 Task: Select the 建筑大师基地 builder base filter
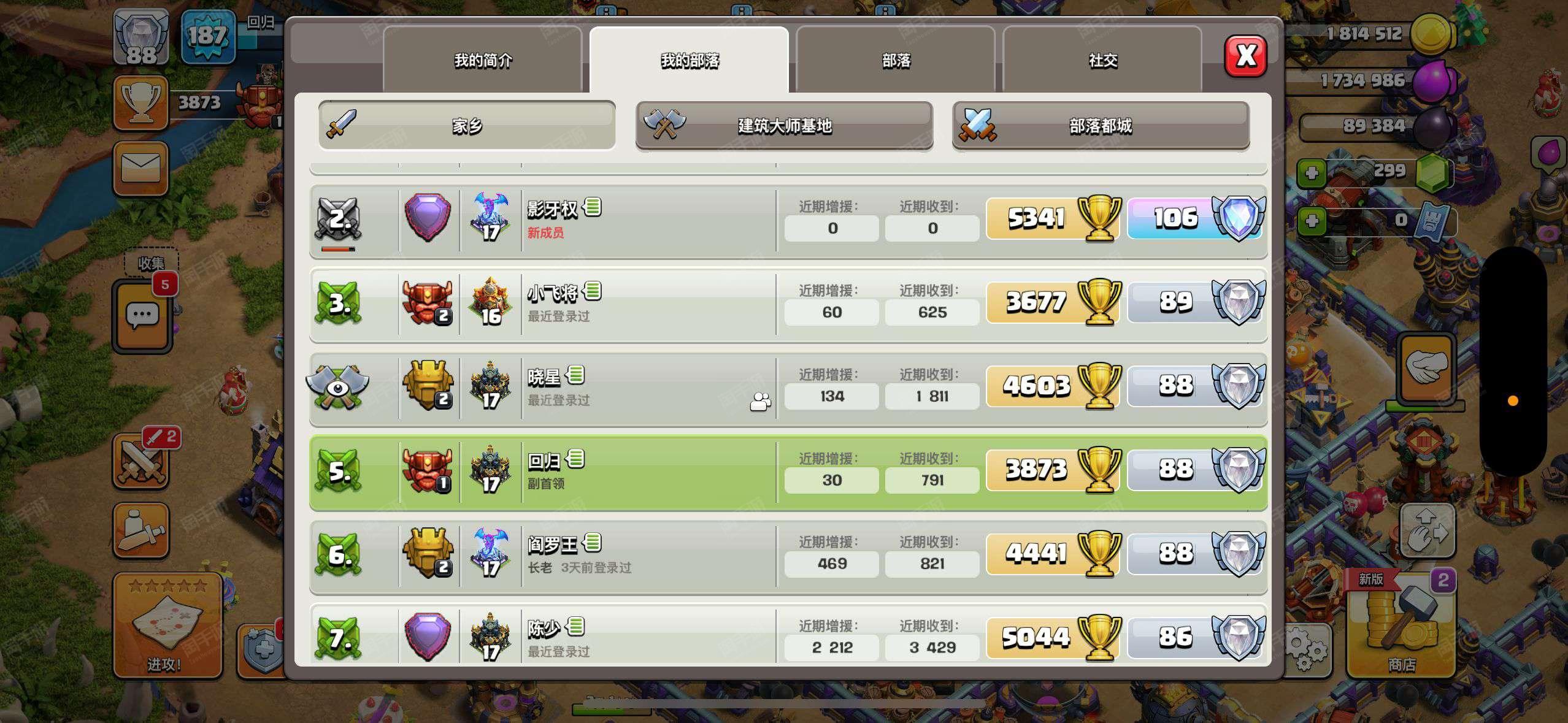coord(784,126)
